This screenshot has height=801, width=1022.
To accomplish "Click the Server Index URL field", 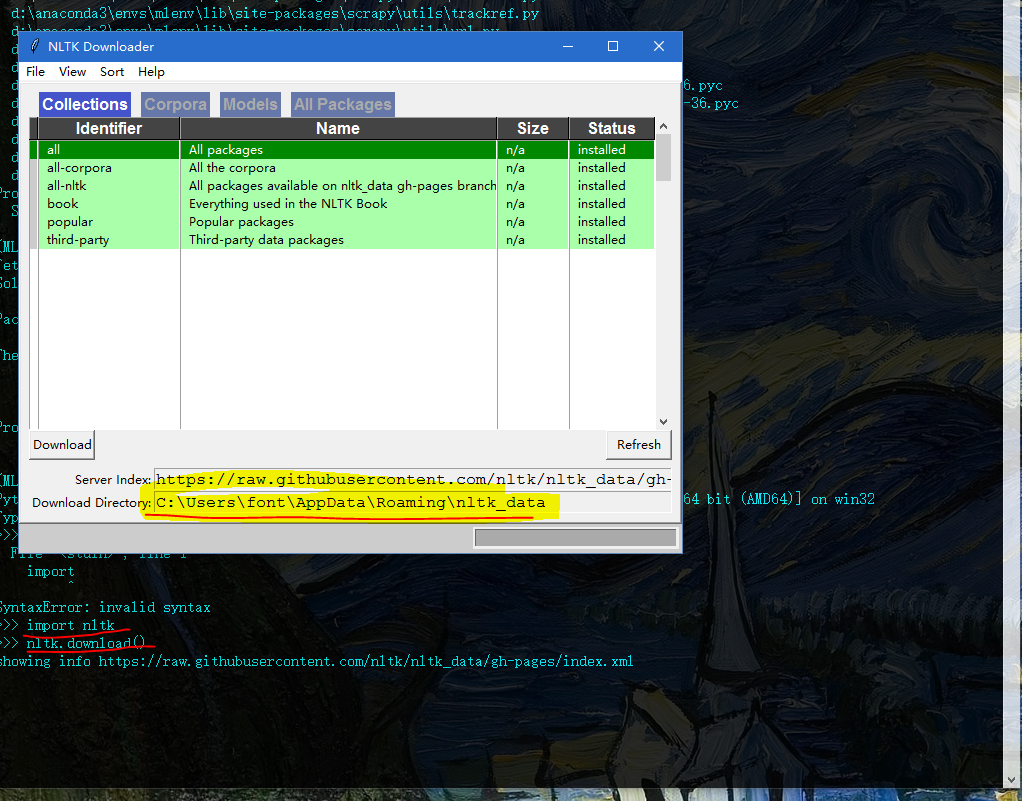I will click(413, 480).
